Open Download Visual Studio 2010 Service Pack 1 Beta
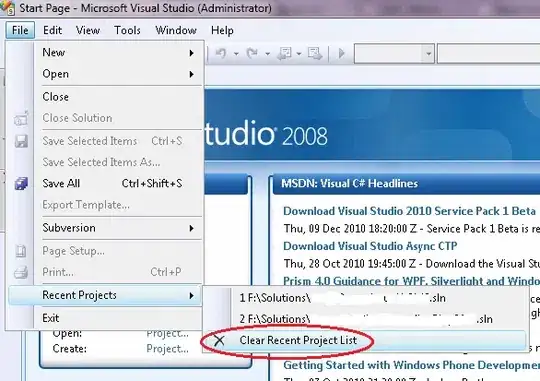 coord(409,211)
